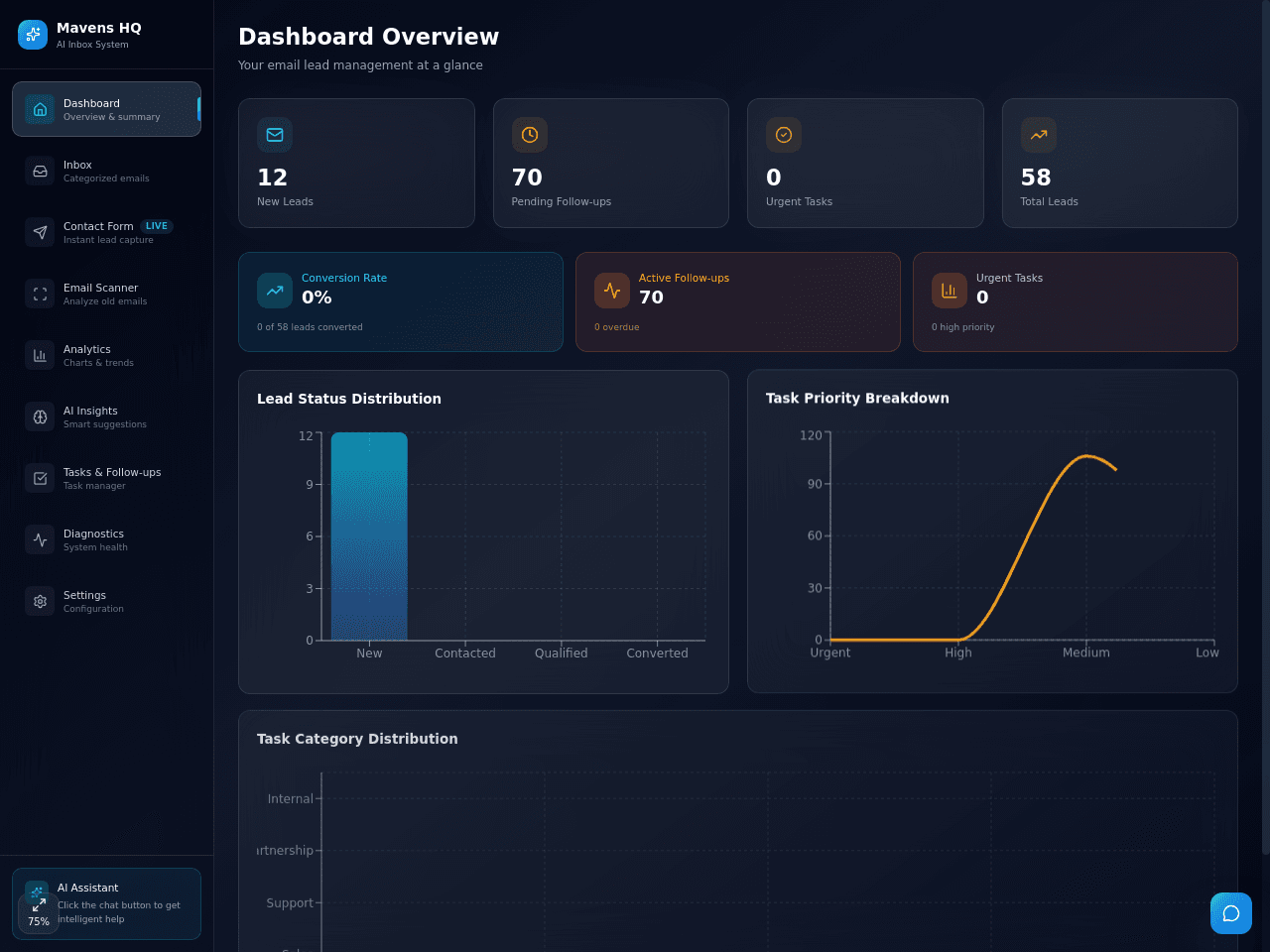Screen dimensions: 1270x952
Task: Click the 'Urgent' priority axis label
Action: tap(830, 653)
